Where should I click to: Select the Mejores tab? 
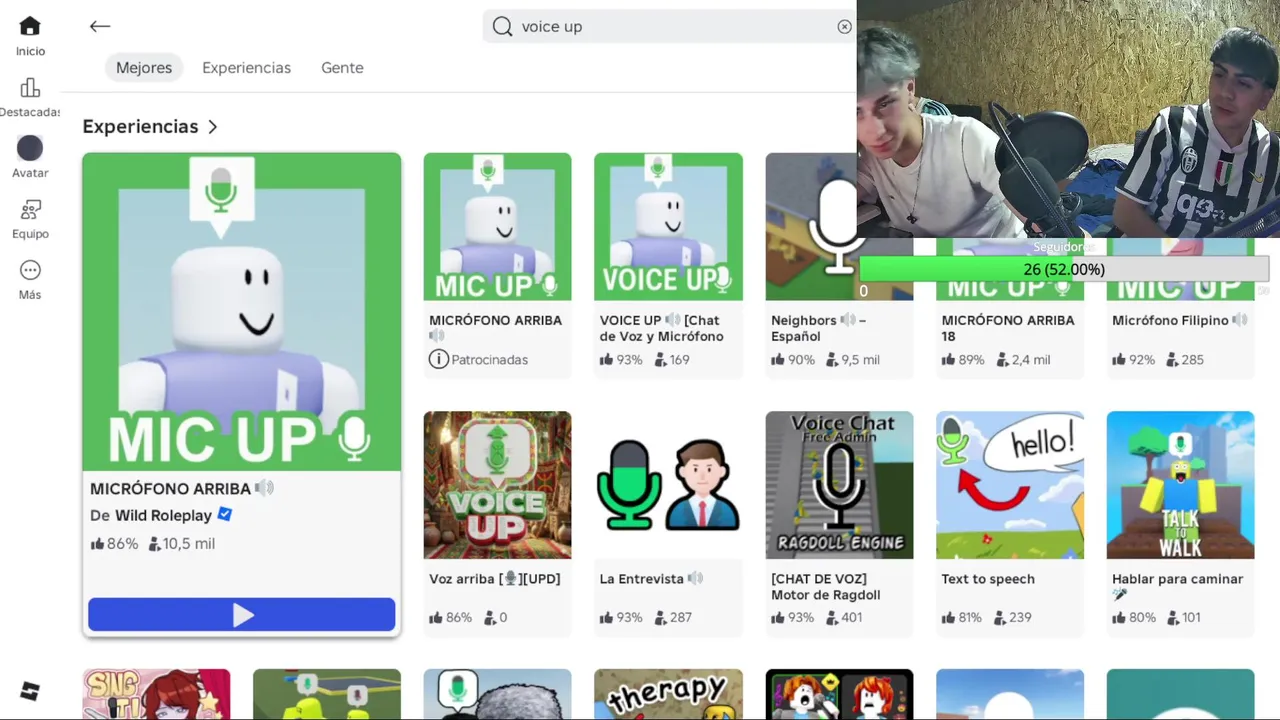(144, 68)
